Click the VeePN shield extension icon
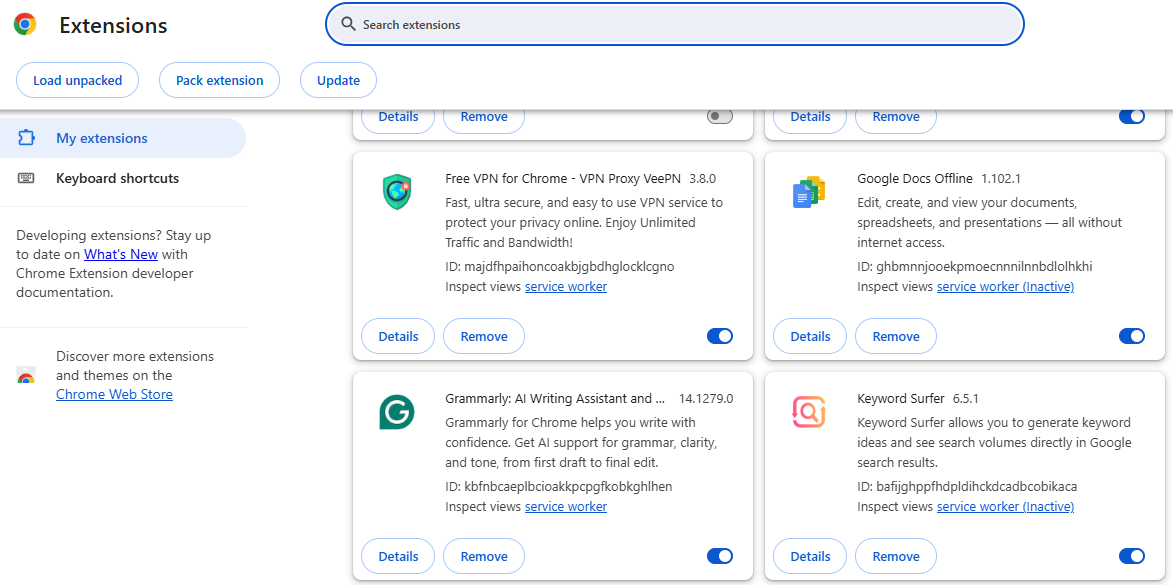The height and width of the screenshot is (585, 1173). (x=397, y=191)
